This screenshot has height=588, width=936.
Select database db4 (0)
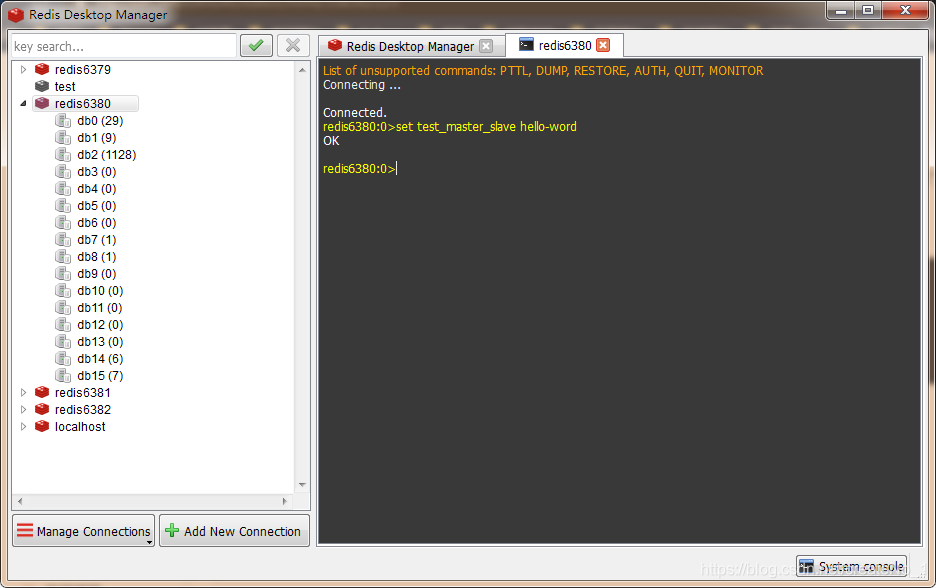pos(97,189)
